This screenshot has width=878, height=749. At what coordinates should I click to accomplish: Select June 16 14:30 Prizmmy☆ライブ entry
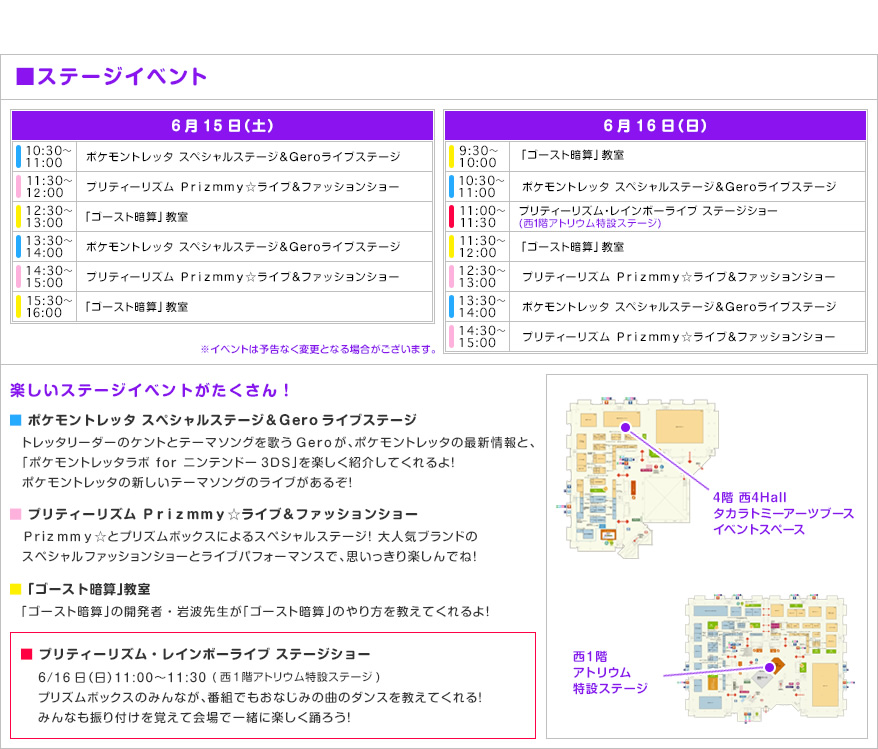tap(678, 338)
